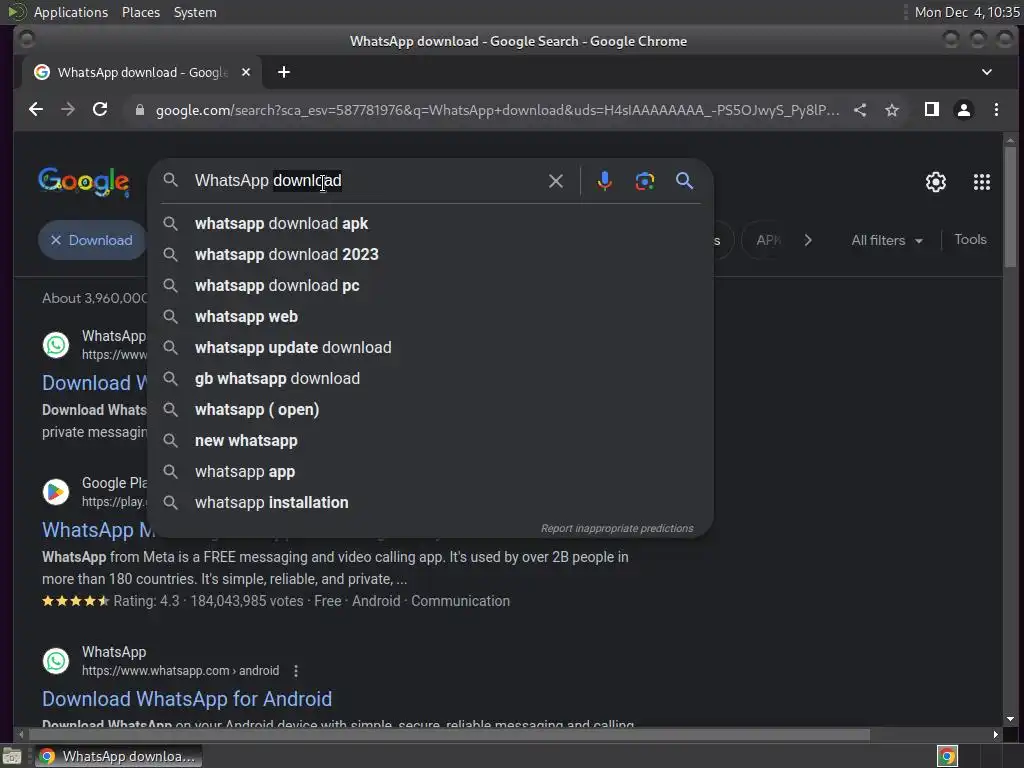The image size is (1024, 768).
Task: Choose suggestion new whatsapp
Action: tap(431, 441)
